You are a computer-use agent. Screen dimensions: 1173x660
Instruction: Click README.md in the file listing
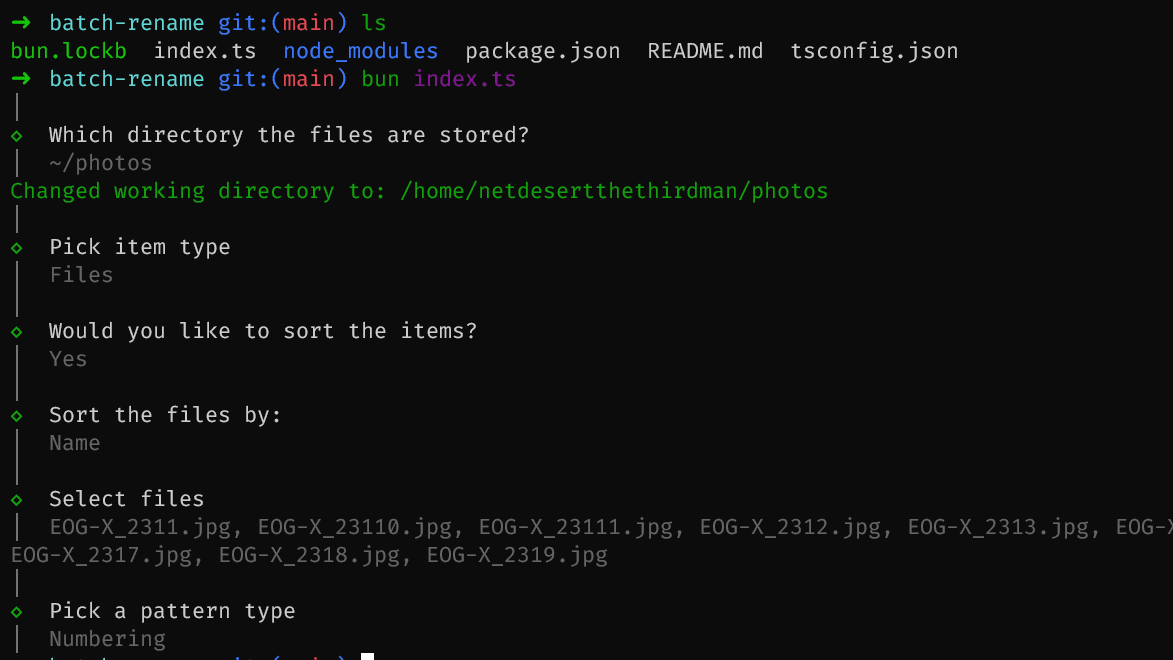point(705,51)
